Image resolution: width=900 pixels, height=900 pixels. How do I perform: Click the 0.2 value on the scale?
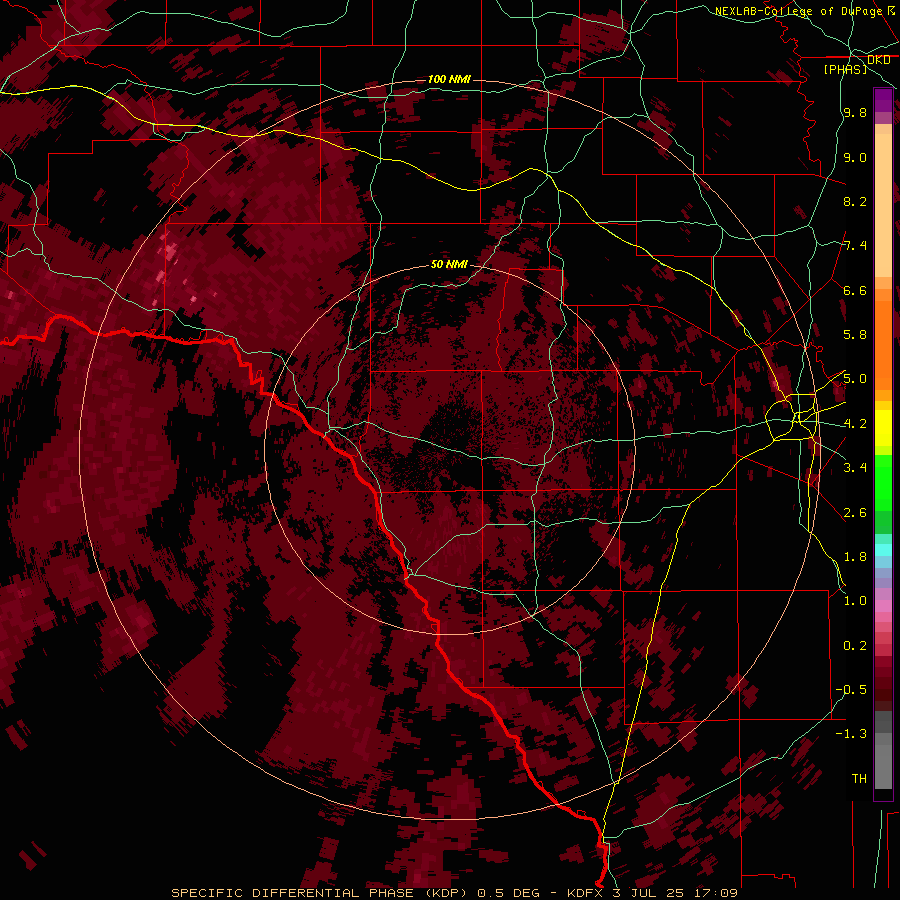(855, 645)
